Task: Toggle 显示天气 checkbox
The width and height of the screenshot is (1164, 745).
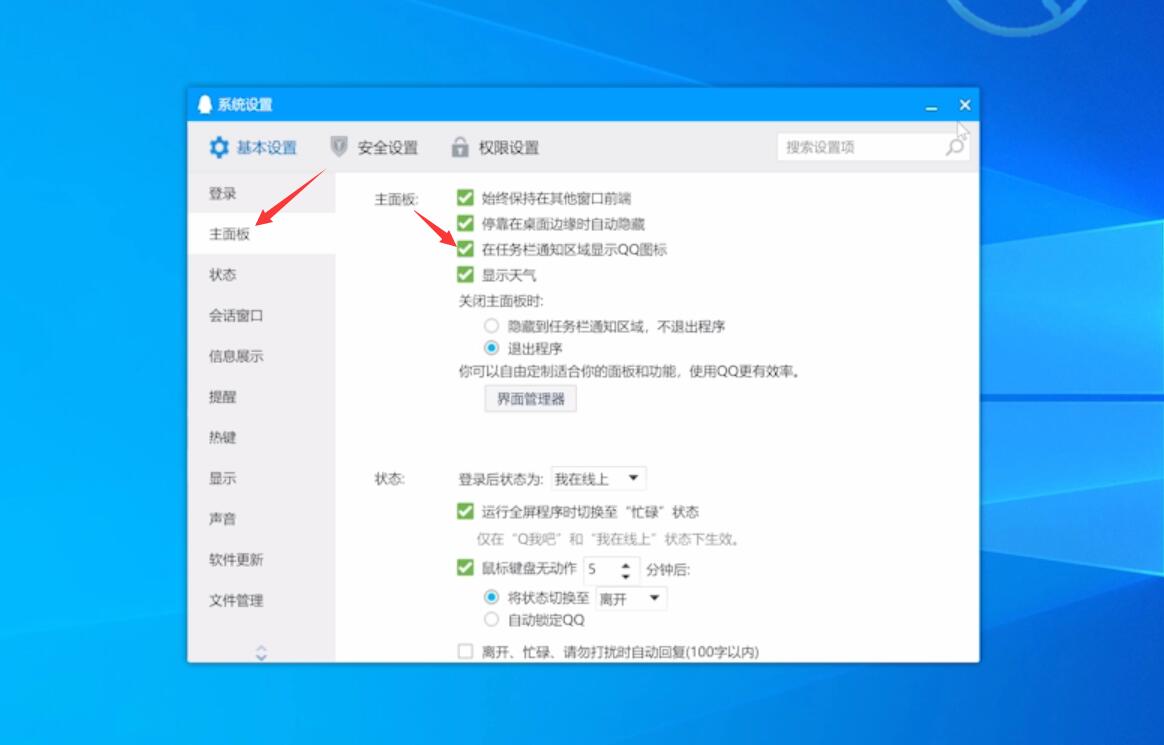Action: [x=465, y=275]
